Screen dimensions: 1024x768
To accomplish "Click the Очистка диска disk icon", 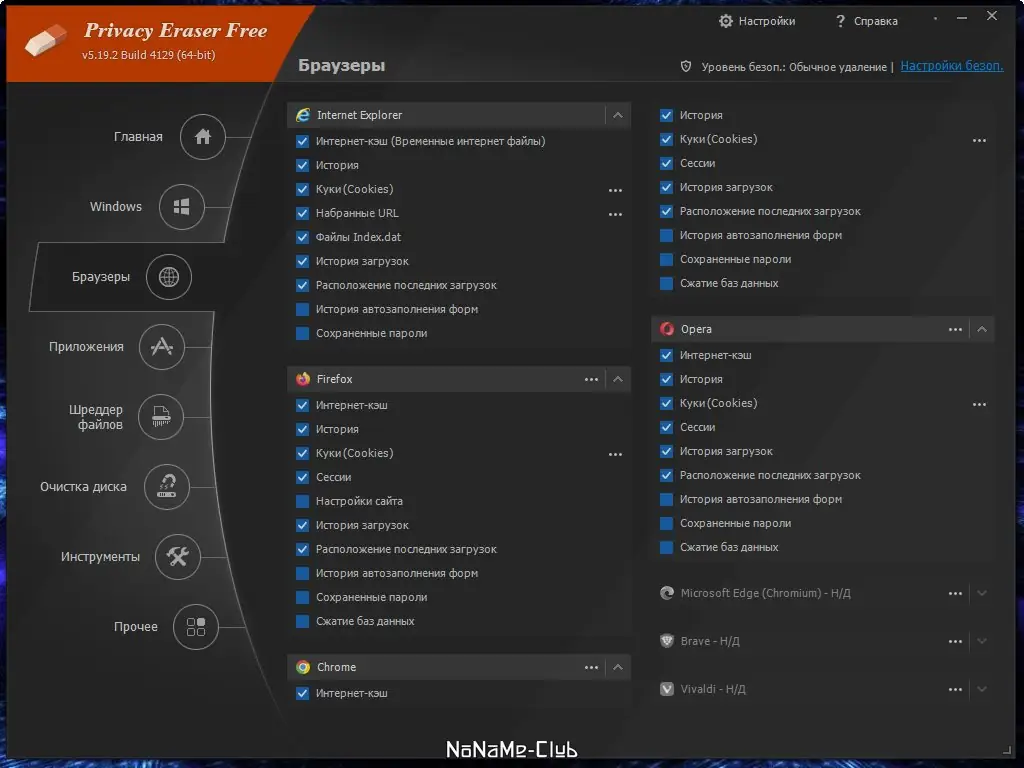I will pyautogui.click(x=167, y=487).
